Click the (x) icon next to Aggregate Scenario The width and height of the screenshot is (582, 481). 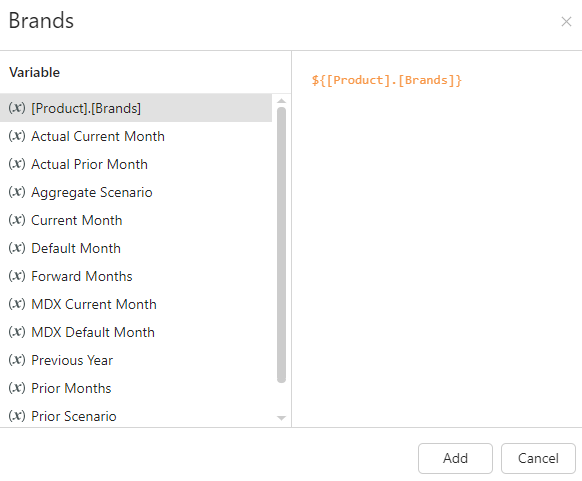tap(17, 192)
